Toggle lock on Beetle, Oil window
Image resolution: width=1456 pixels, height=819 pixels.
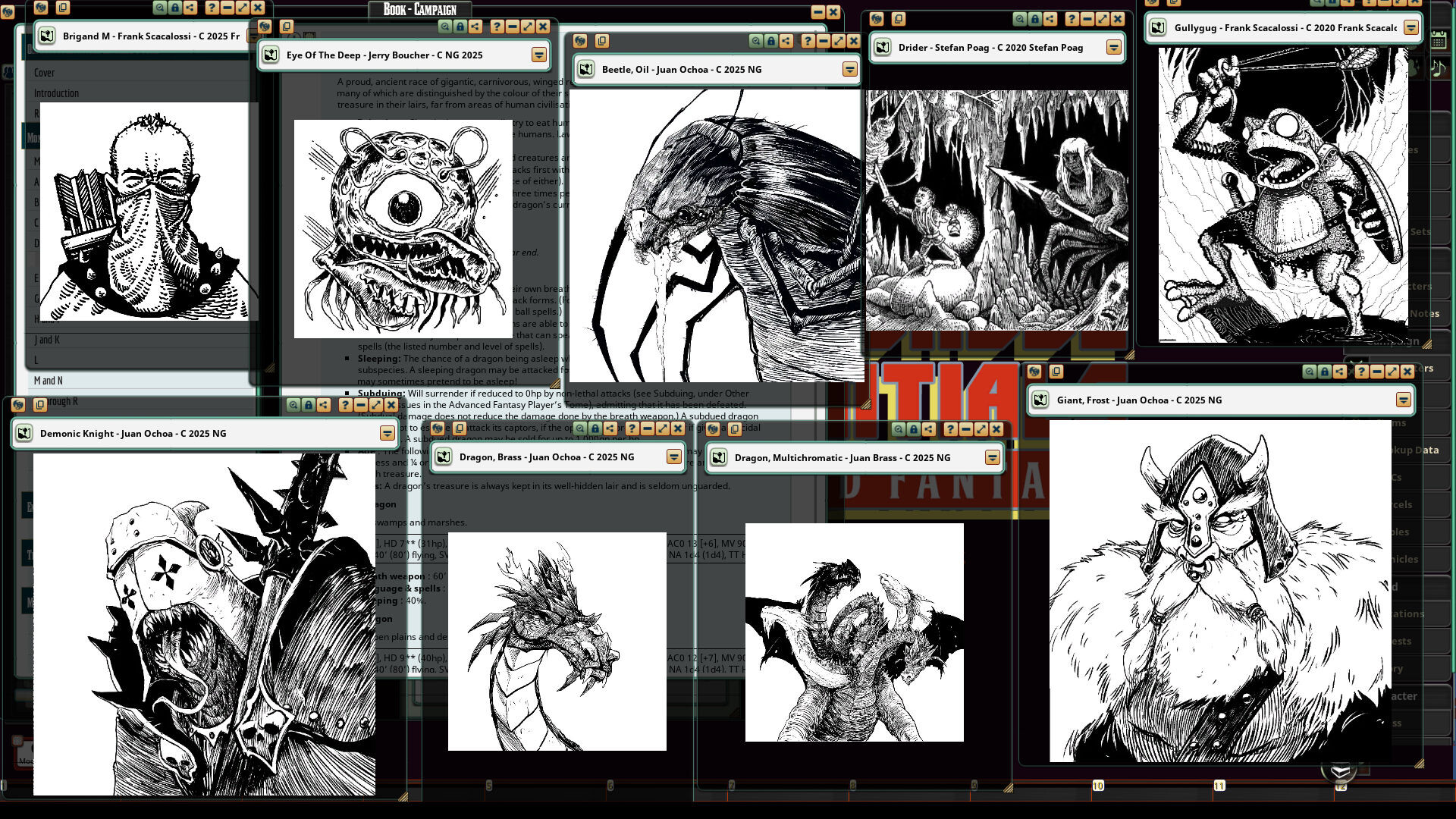point(770,41)
